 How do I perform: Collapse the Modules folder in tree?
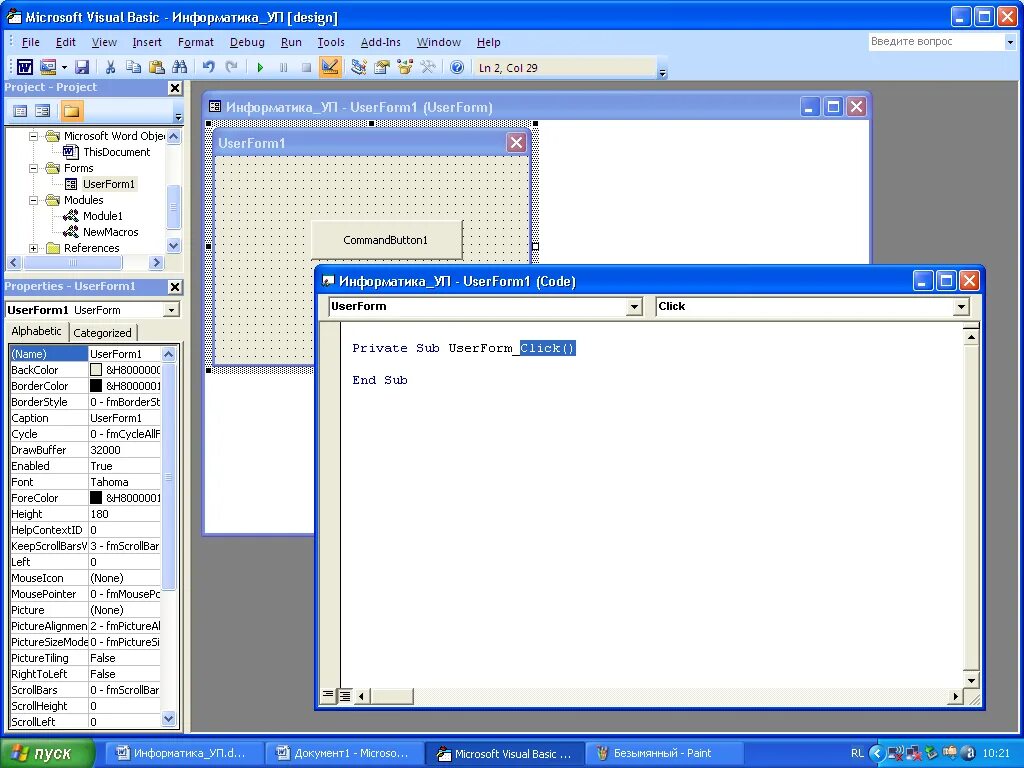[33, 200]
